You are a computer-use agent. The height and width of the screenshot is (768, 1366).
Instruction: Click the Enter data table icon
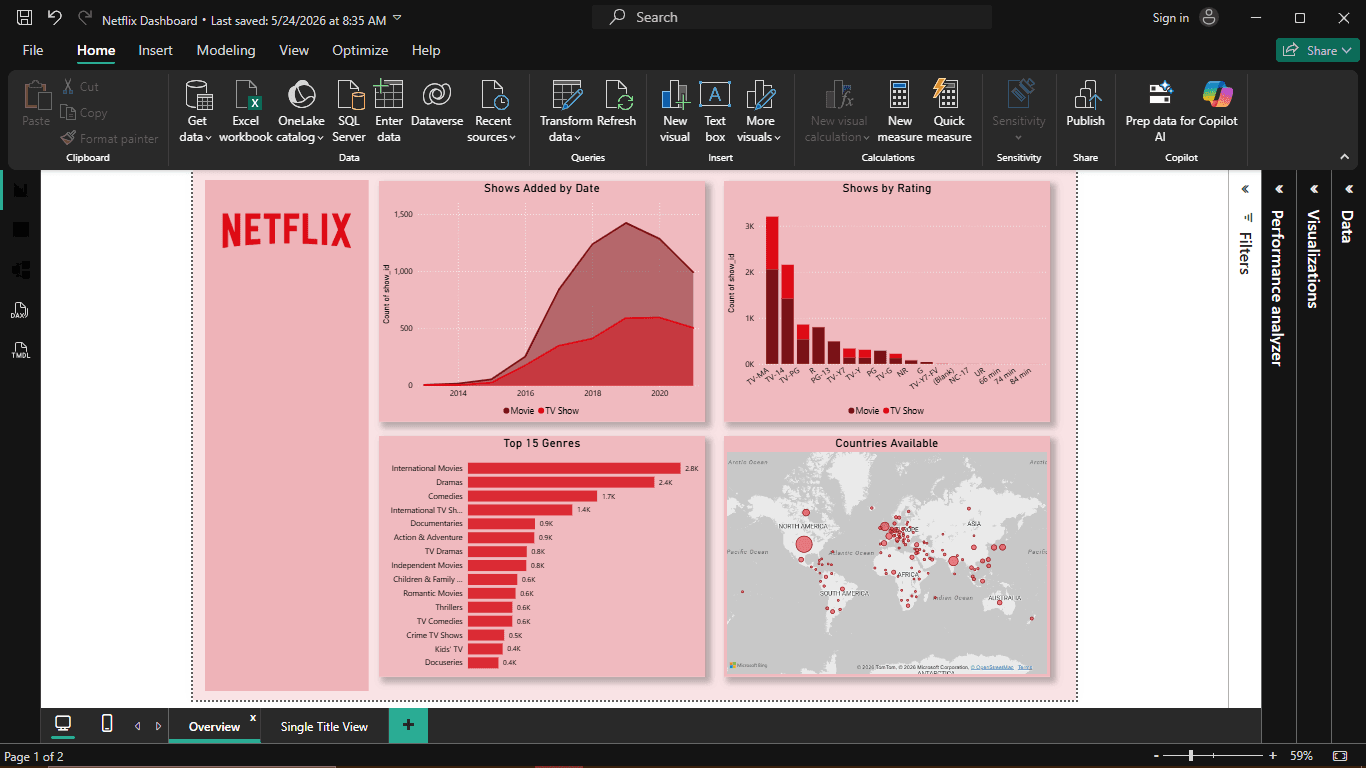point(389,95)
